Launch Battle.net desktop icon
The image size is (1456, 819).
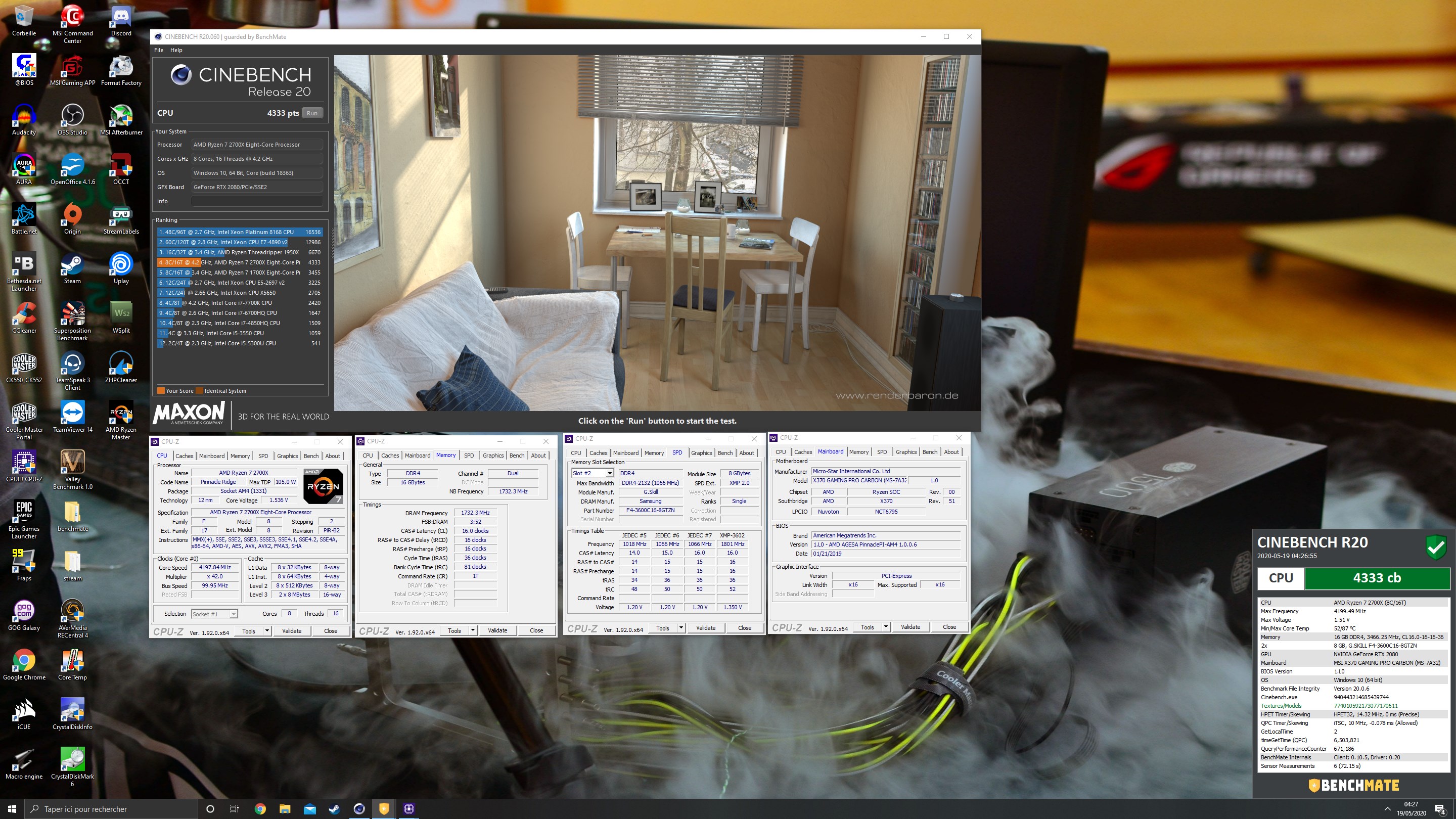tap(24, 219)
